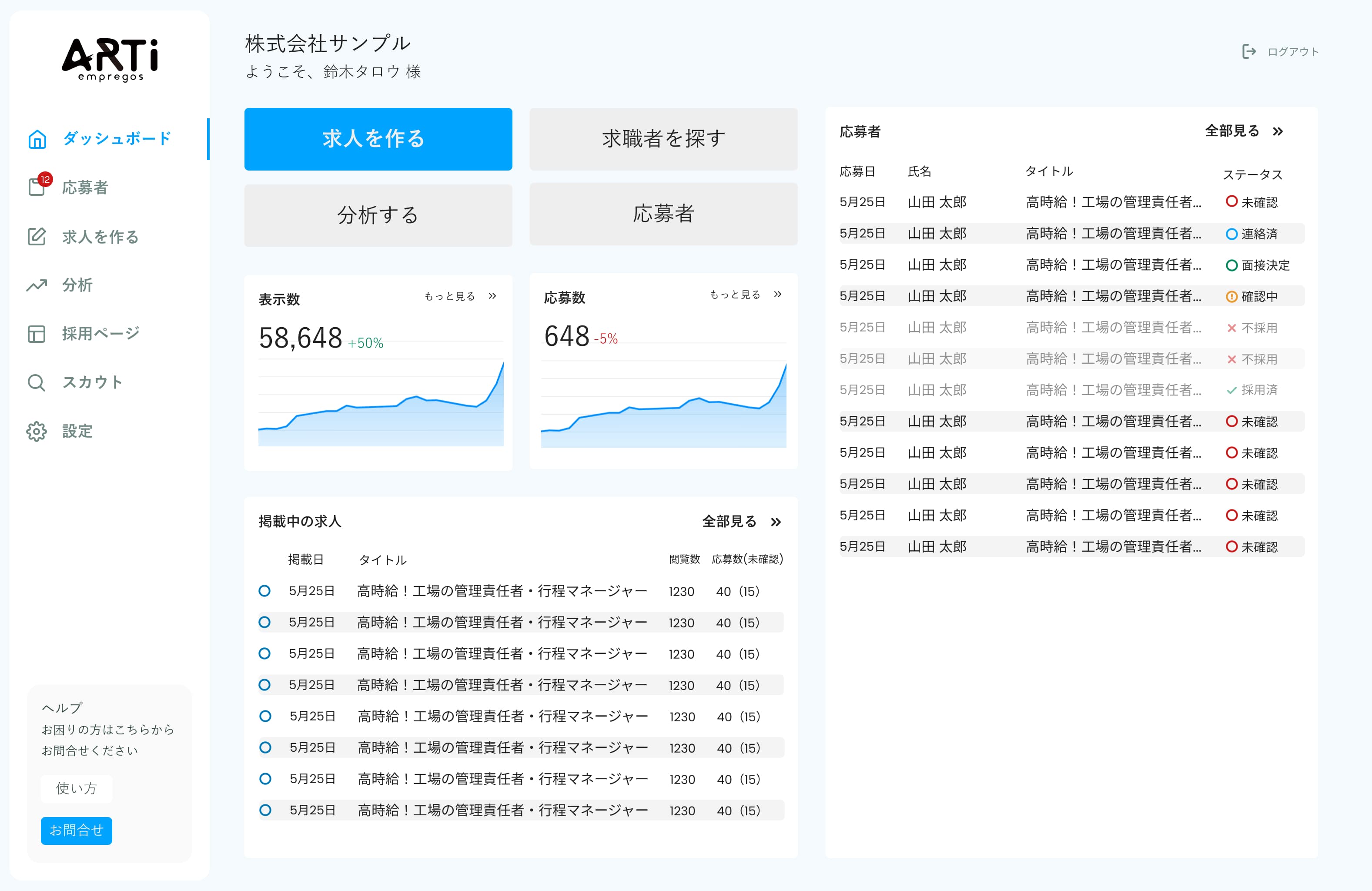Expand via double chevron on 応募数 card

(x=778, y=294)
